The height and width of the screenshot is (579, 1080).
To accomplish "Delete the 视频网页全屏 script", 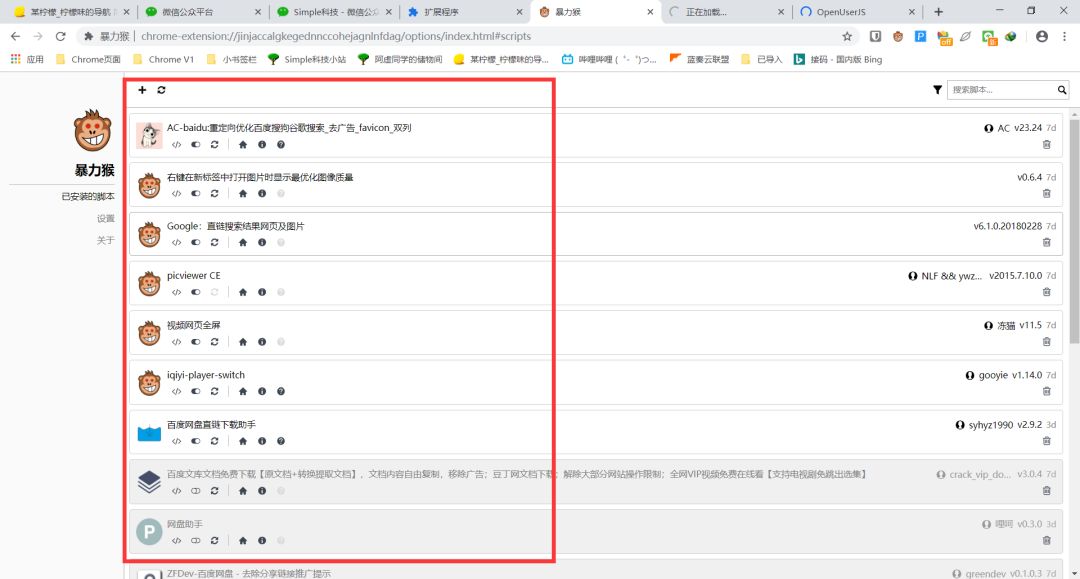I will pos(1046,341).
